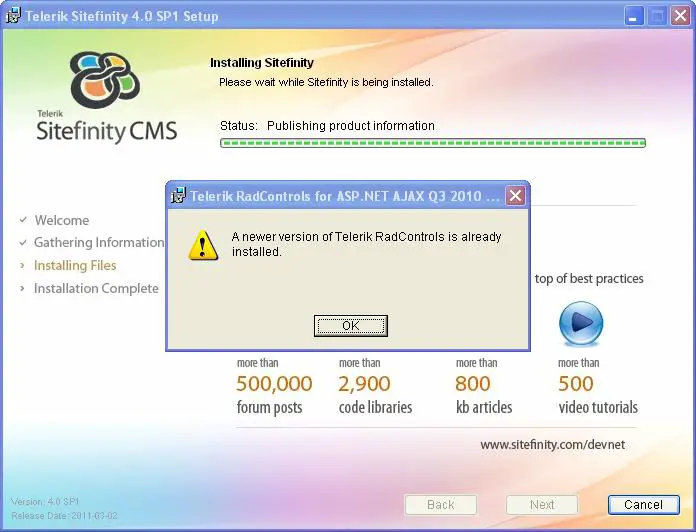Click the arrow beside Installation Complete
696x532 pixels.
click(x=22, y=288)
